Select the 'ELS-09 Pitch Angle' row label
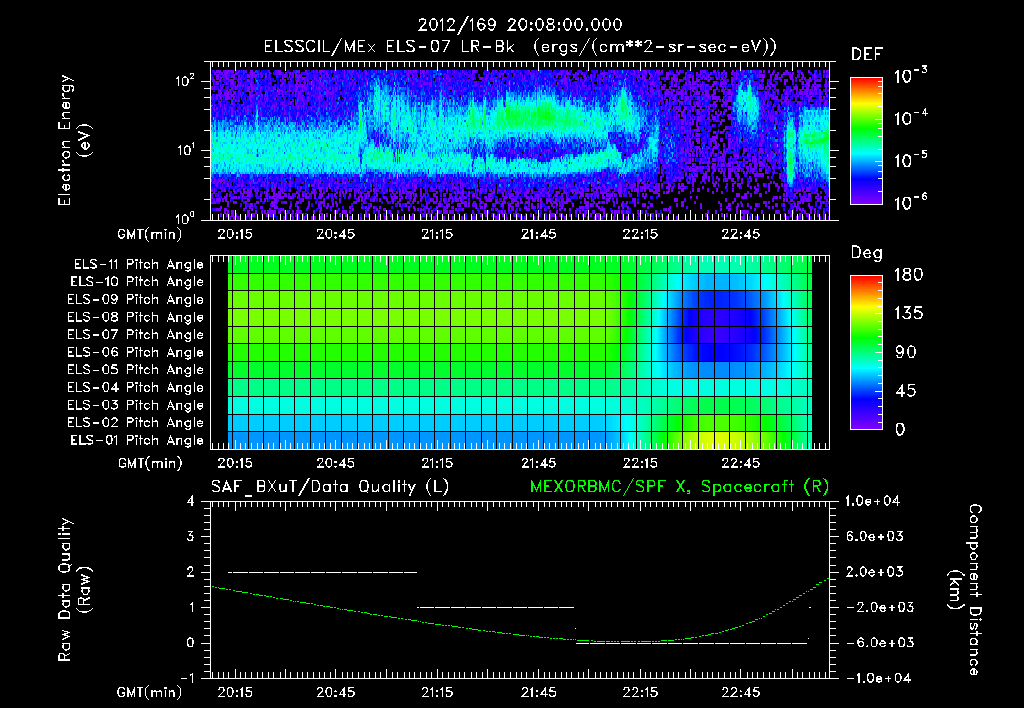Viewport: 1024px width, 708px height. [x=136, y=300]
